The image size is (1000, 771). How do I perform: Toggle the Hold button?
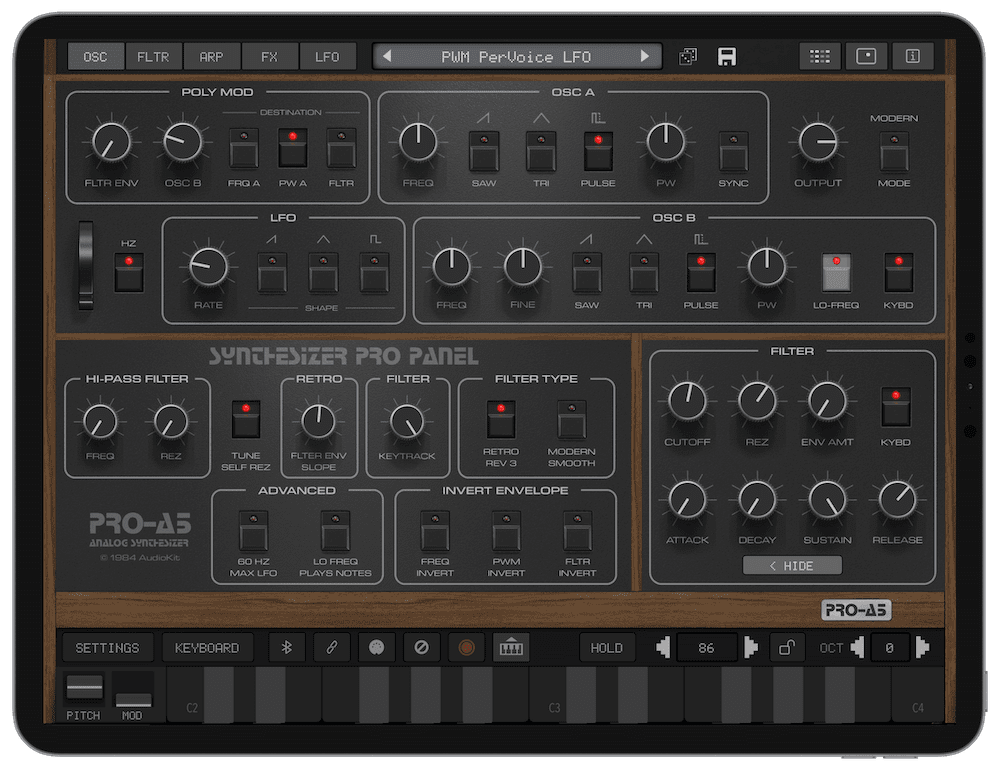pos(607,648)
